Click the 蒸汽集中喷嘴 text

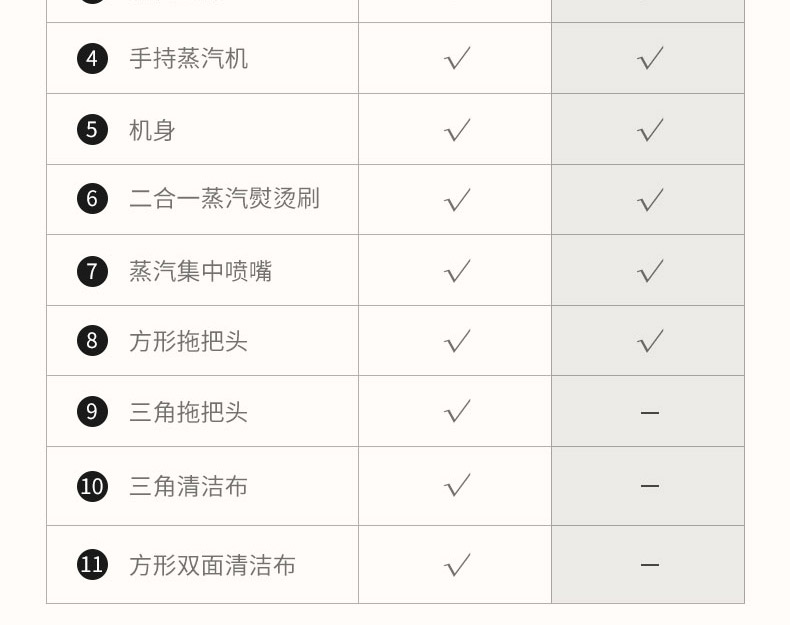(200, 271)
